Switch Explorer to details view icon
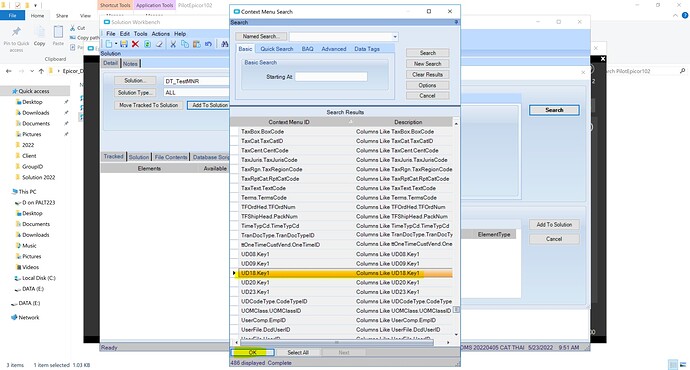The width and height of the screenshot is (690, 370). pos(673,364)
